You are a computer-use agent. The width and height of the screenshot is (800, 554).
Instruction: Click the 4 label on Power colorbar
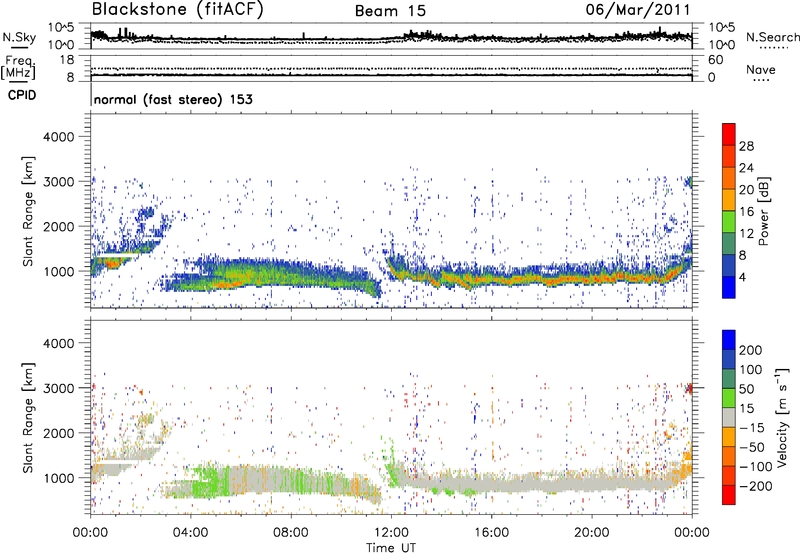(742, 277)
